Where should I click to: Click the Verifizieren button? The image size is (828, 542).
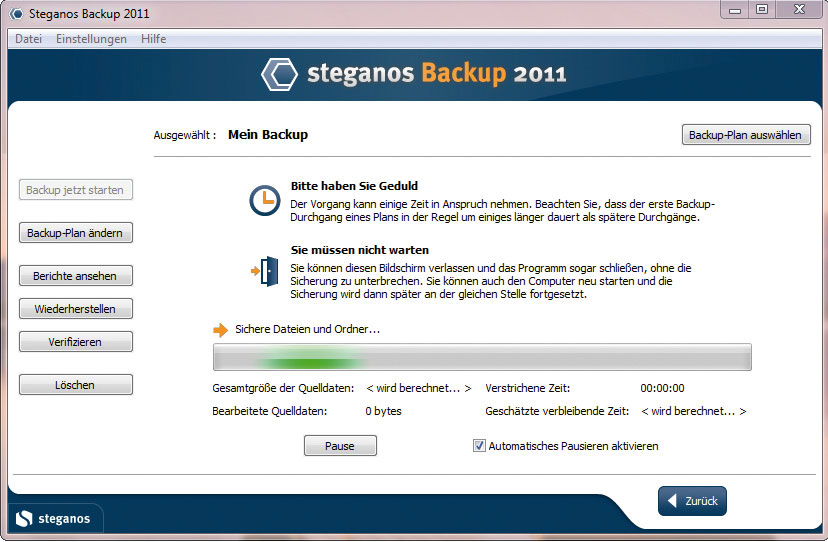(76, 342)
